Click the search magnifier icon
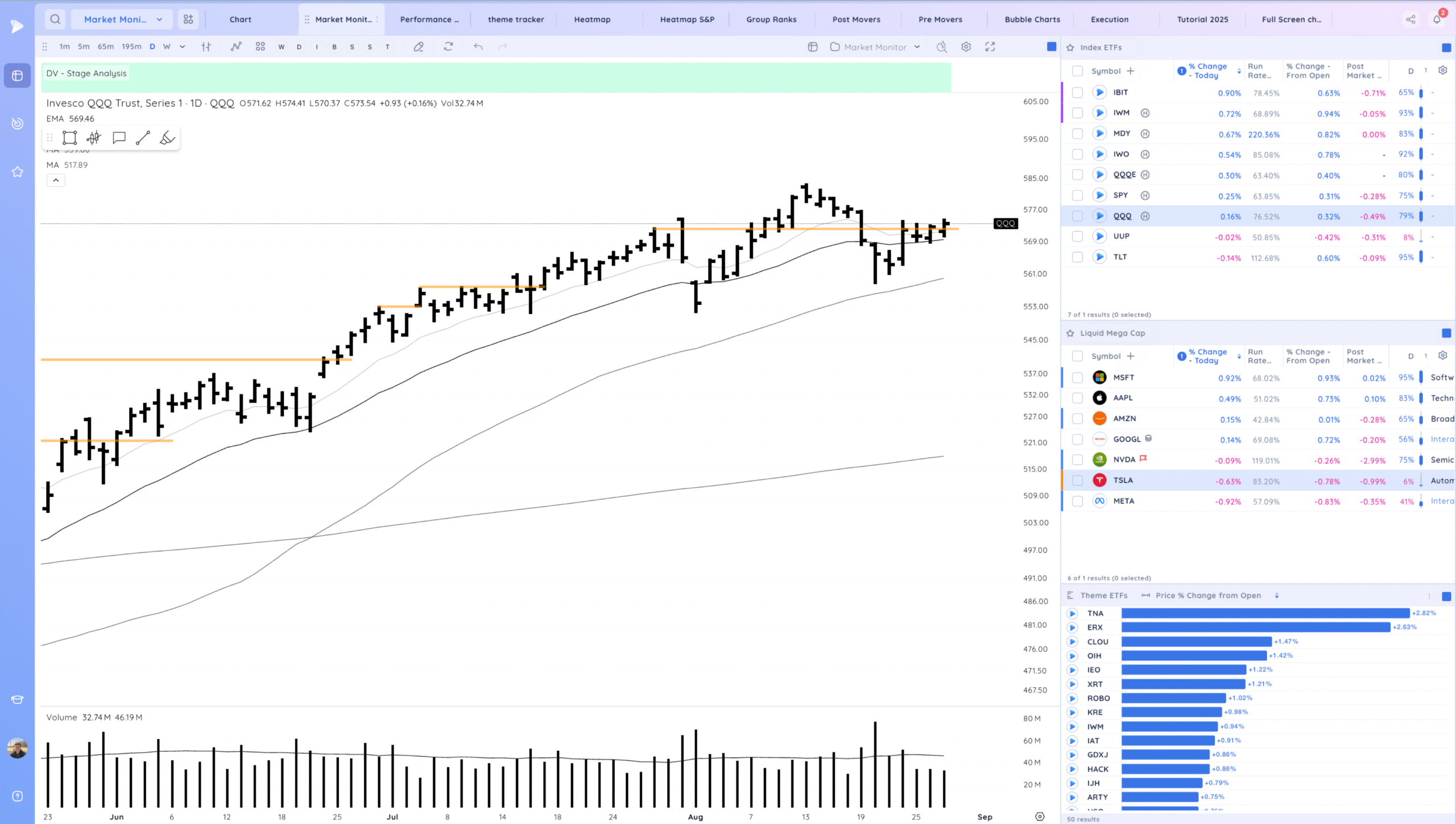 coord(55,19)
